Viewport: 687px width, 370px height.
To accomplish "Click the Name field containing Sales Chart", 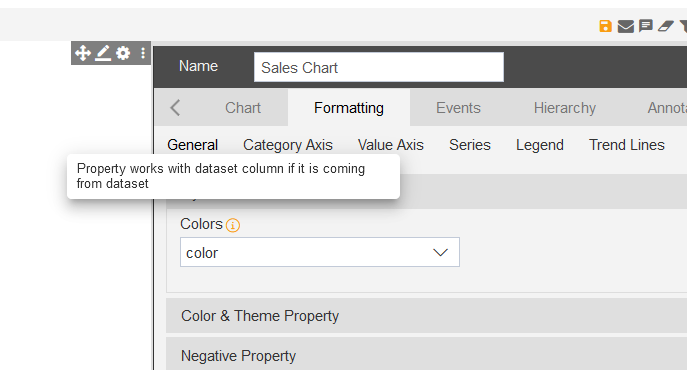I will click(379, 67).
